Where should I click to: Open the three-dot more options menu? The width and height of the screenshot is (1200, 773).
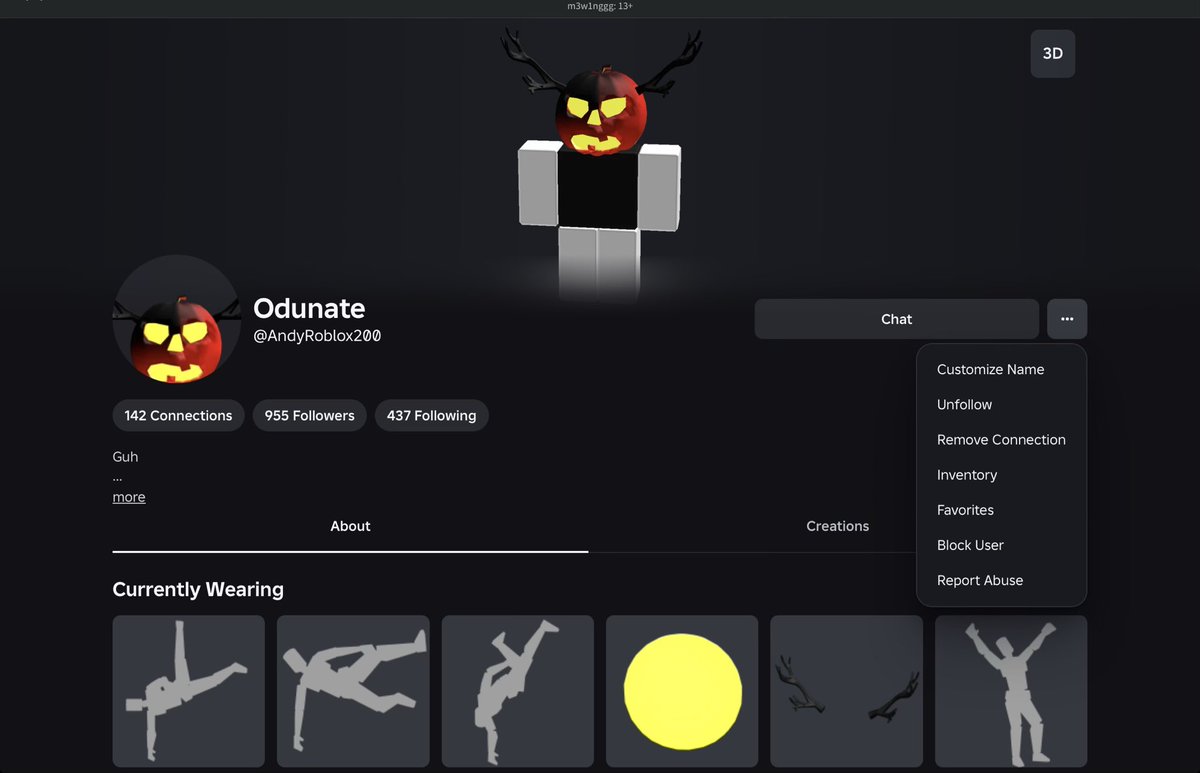[1067, 319]
